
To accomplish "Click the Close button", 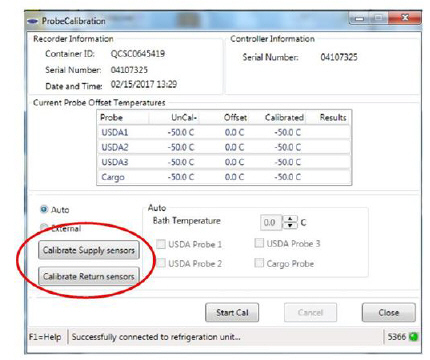I will 389,312.
